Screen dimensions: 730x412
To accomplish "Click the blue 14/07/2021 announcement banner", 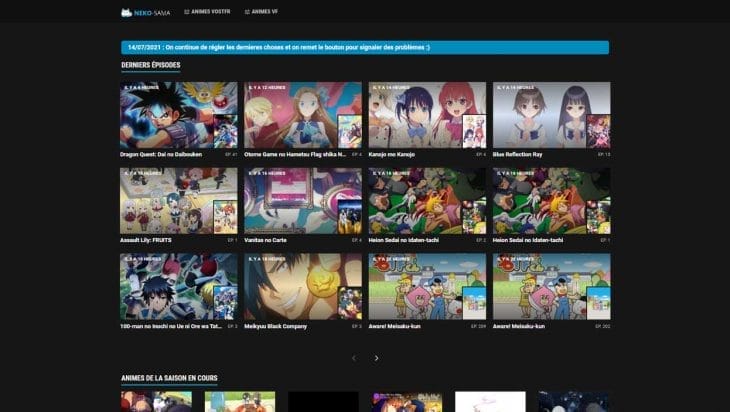I will tap(365, 47).
